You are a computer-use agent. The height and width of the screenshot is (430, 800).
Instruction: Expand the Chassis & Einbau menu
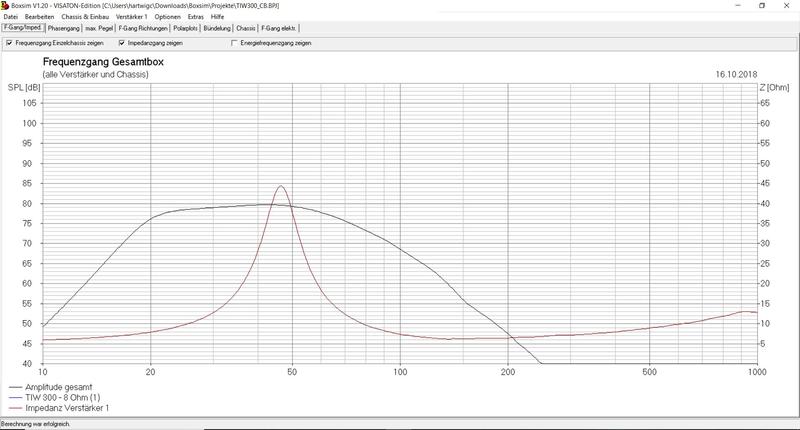click(x=85, y=17)
